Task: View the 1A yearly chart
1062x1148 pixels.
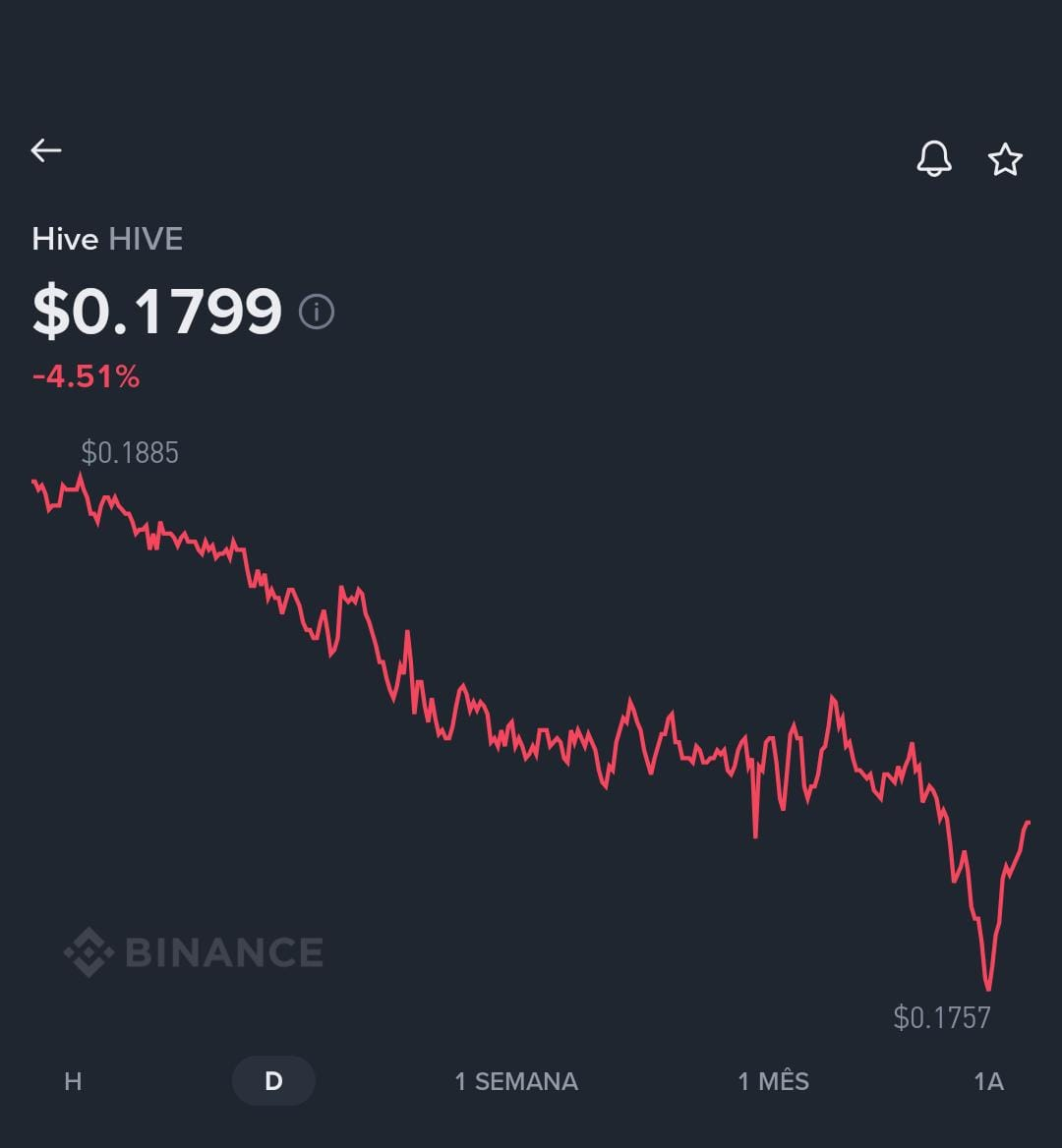Action: point(988,1081)
